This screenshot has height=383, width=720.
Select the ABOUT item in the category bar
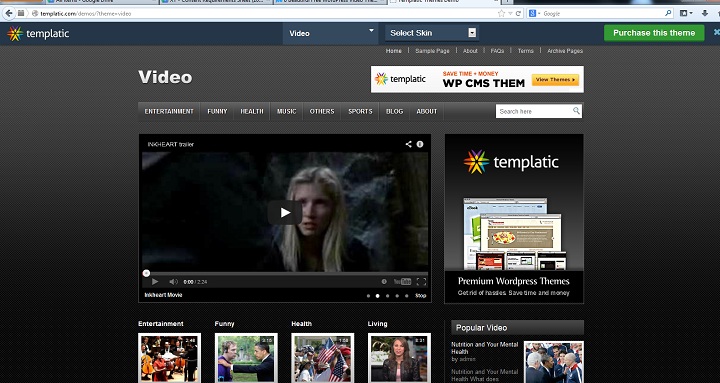pyautogui.click(x=427, y=112)
